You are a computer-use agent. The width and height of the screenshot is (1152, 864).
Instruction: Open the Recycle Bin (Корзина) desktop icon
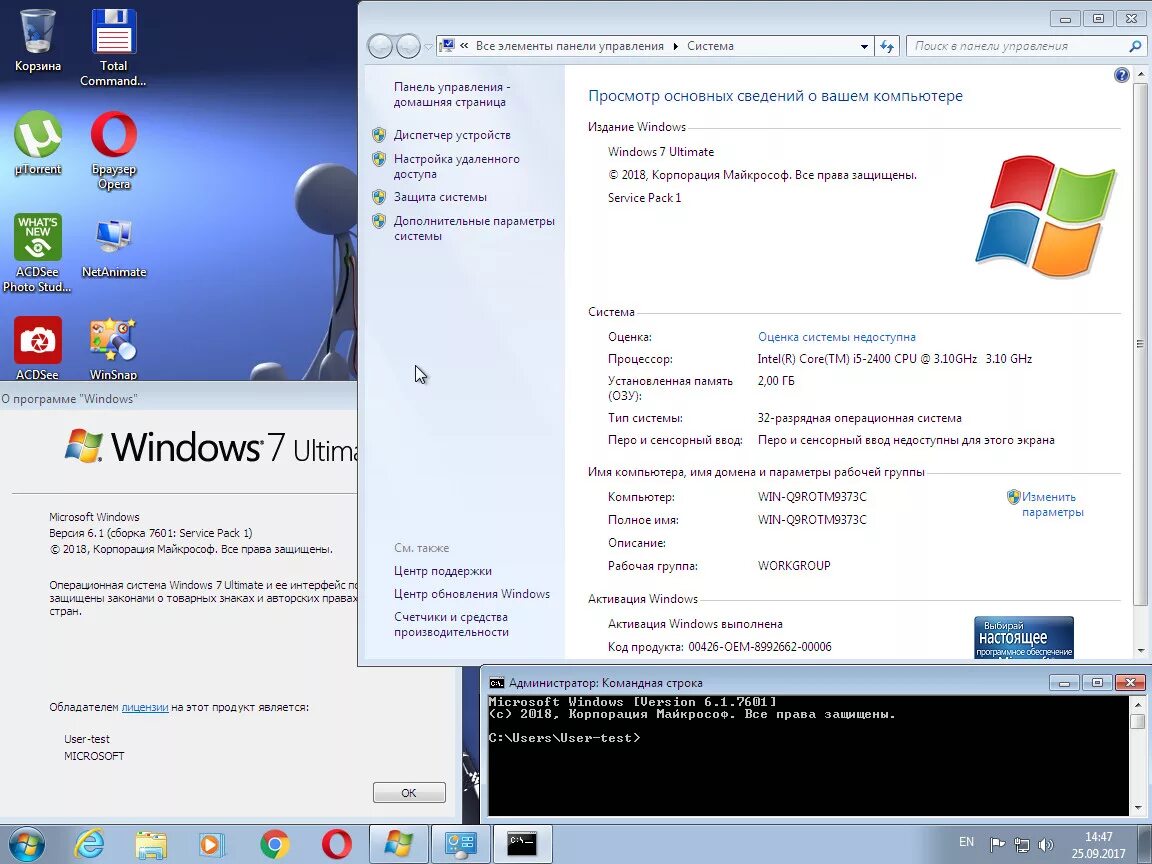[37, 40]
